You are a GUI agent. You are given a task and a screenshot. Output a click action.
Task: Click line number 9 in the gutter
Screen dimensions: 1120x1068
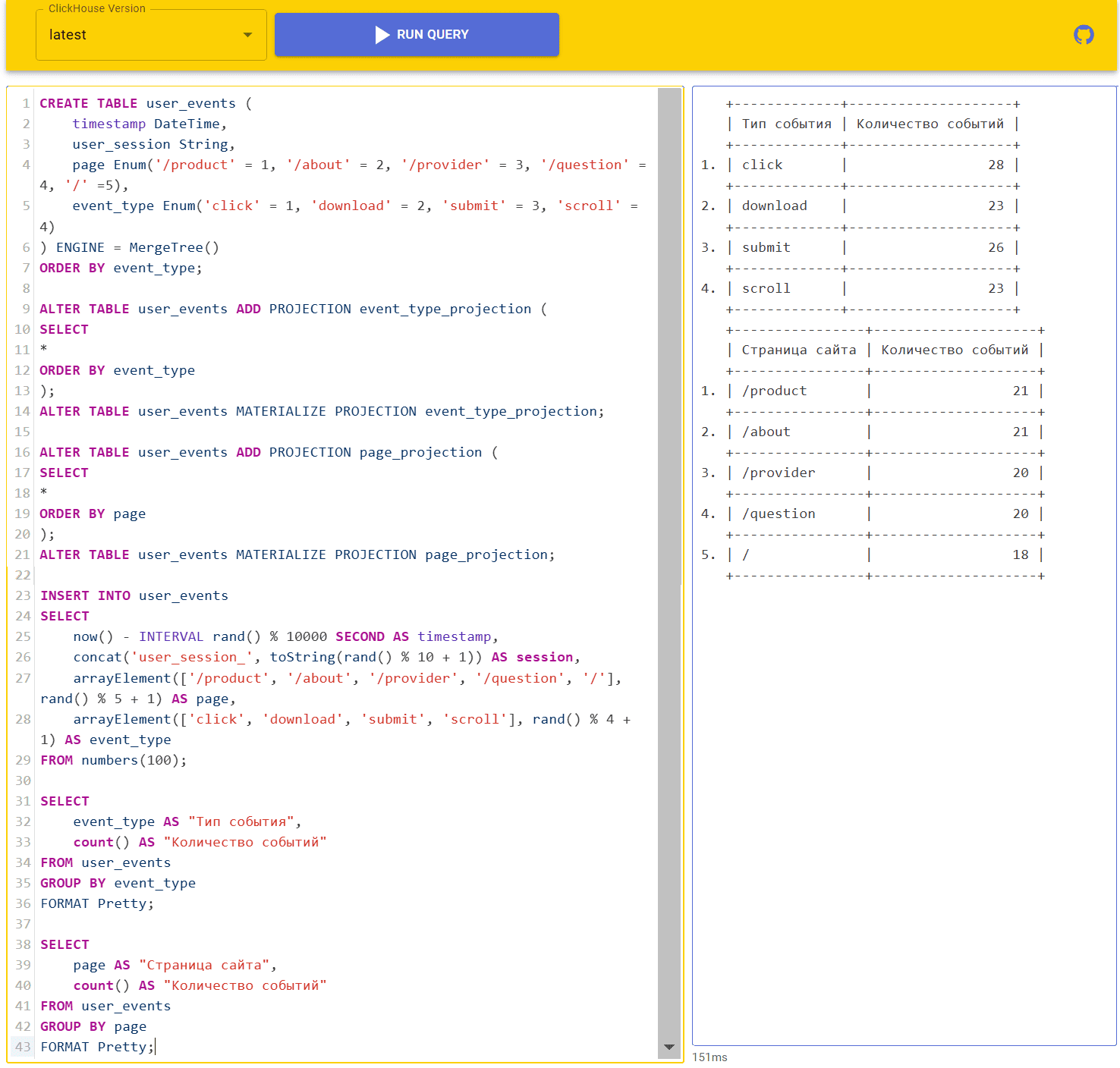click(26, 309)
